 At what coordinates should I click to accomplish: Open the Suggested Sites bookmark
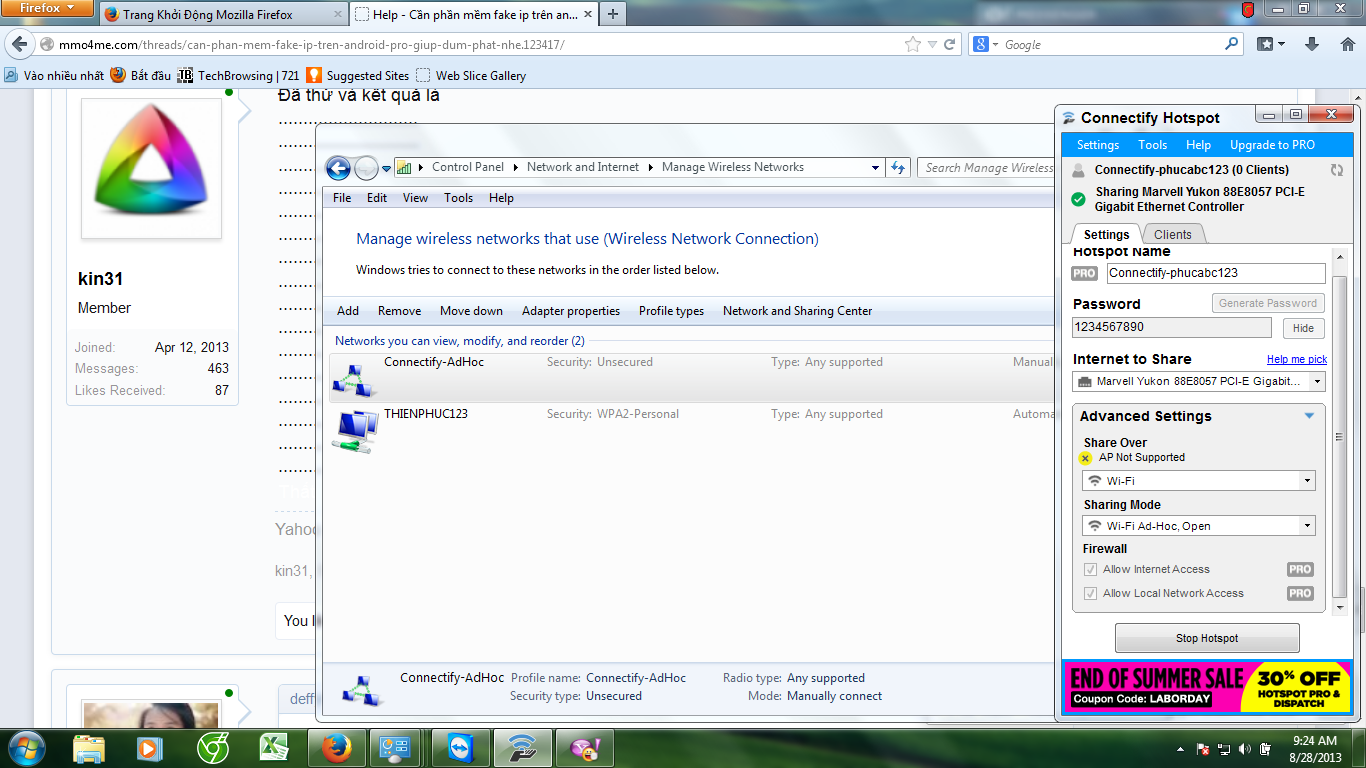tap(357, 76)
